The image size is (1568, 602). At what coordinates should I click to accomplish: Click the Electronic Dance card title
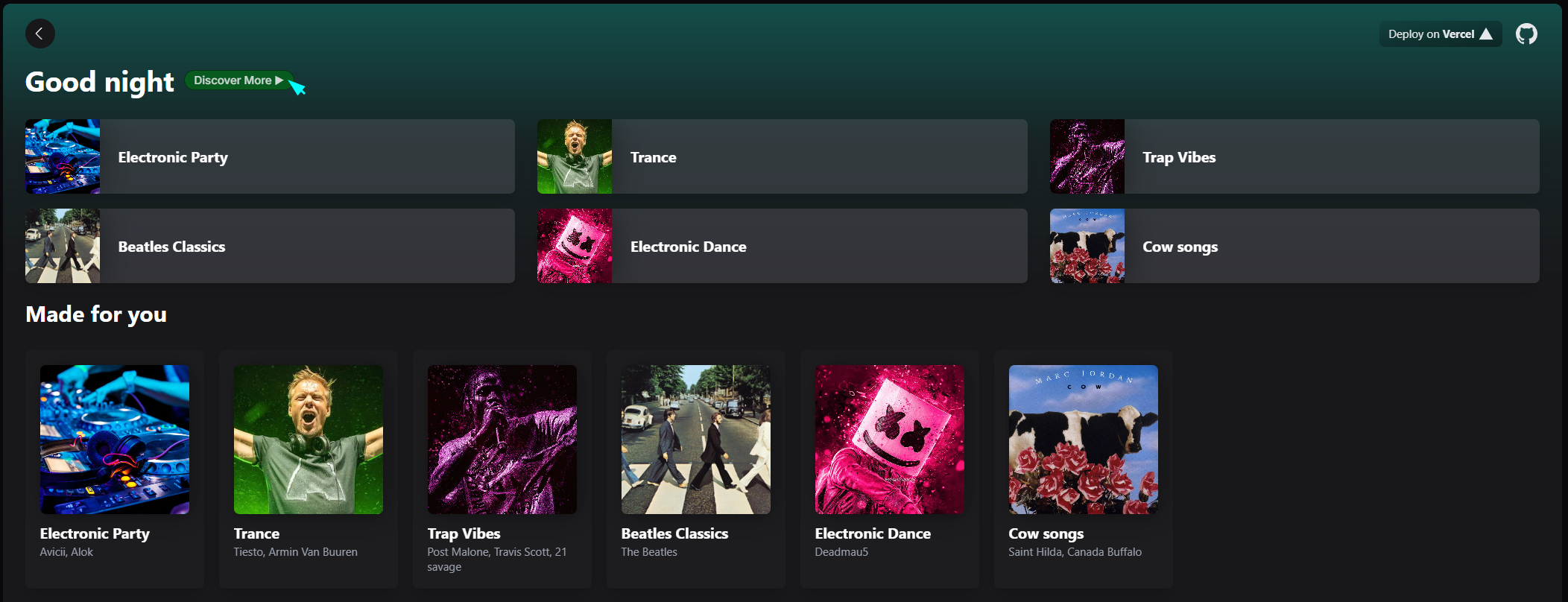click(873, 534)
